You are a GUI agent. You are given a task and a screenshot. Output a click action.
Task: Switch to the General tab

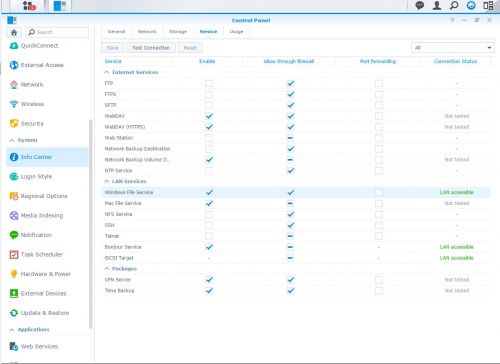pyautogui.click(x=116, y=32)
